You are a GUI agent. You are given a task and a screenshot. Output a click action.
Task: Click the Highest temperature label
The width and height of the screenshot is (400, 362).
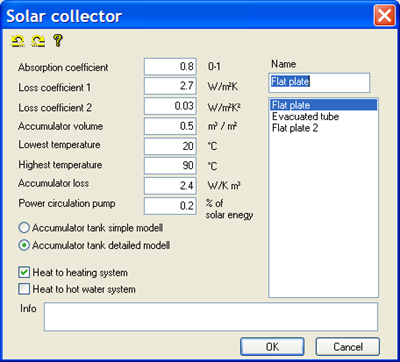point(60,165)
